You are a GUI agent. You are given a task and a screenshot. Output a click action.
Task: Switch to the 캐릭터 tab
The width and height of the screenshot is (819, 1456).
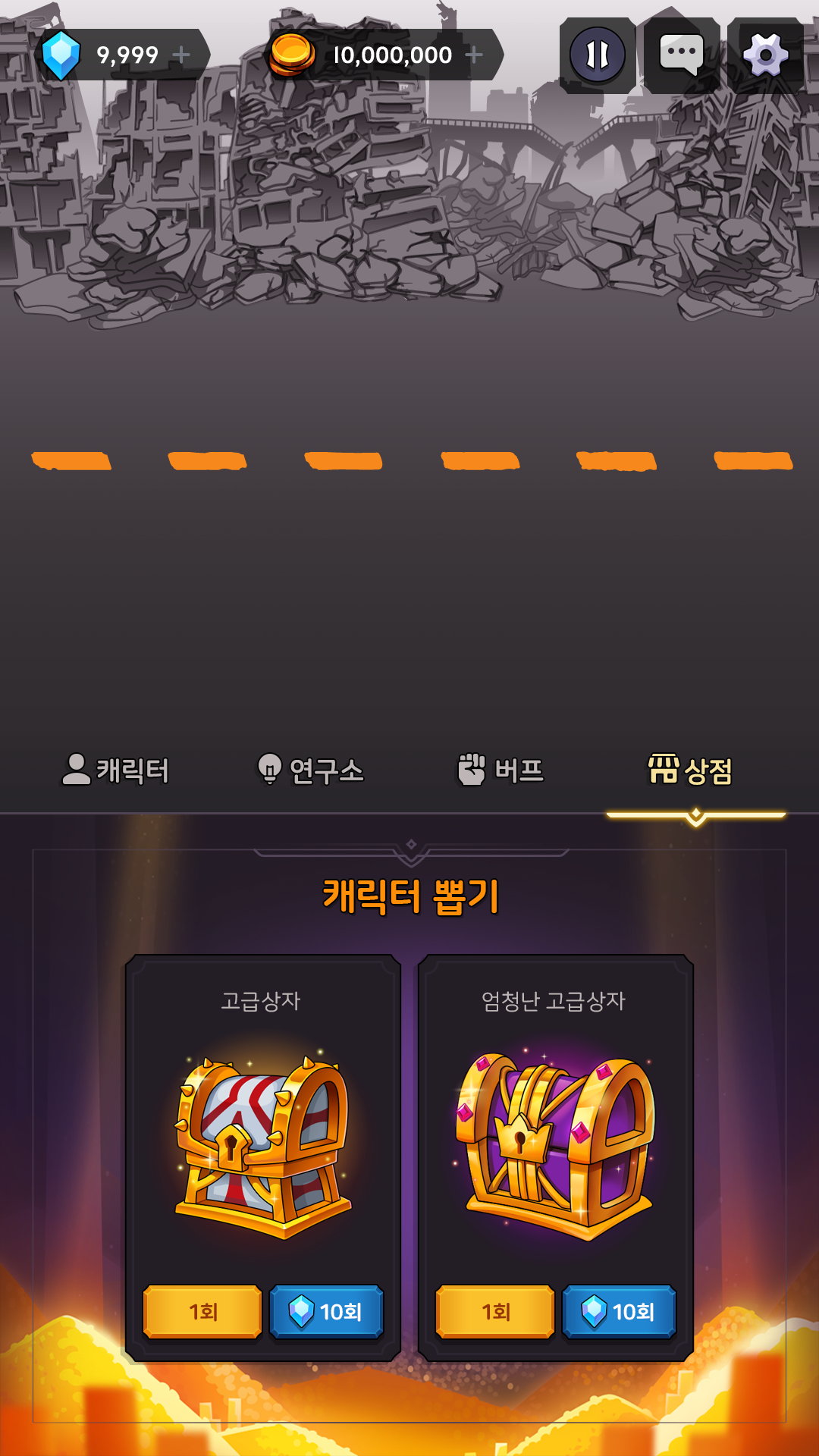(x=115, y=770)
